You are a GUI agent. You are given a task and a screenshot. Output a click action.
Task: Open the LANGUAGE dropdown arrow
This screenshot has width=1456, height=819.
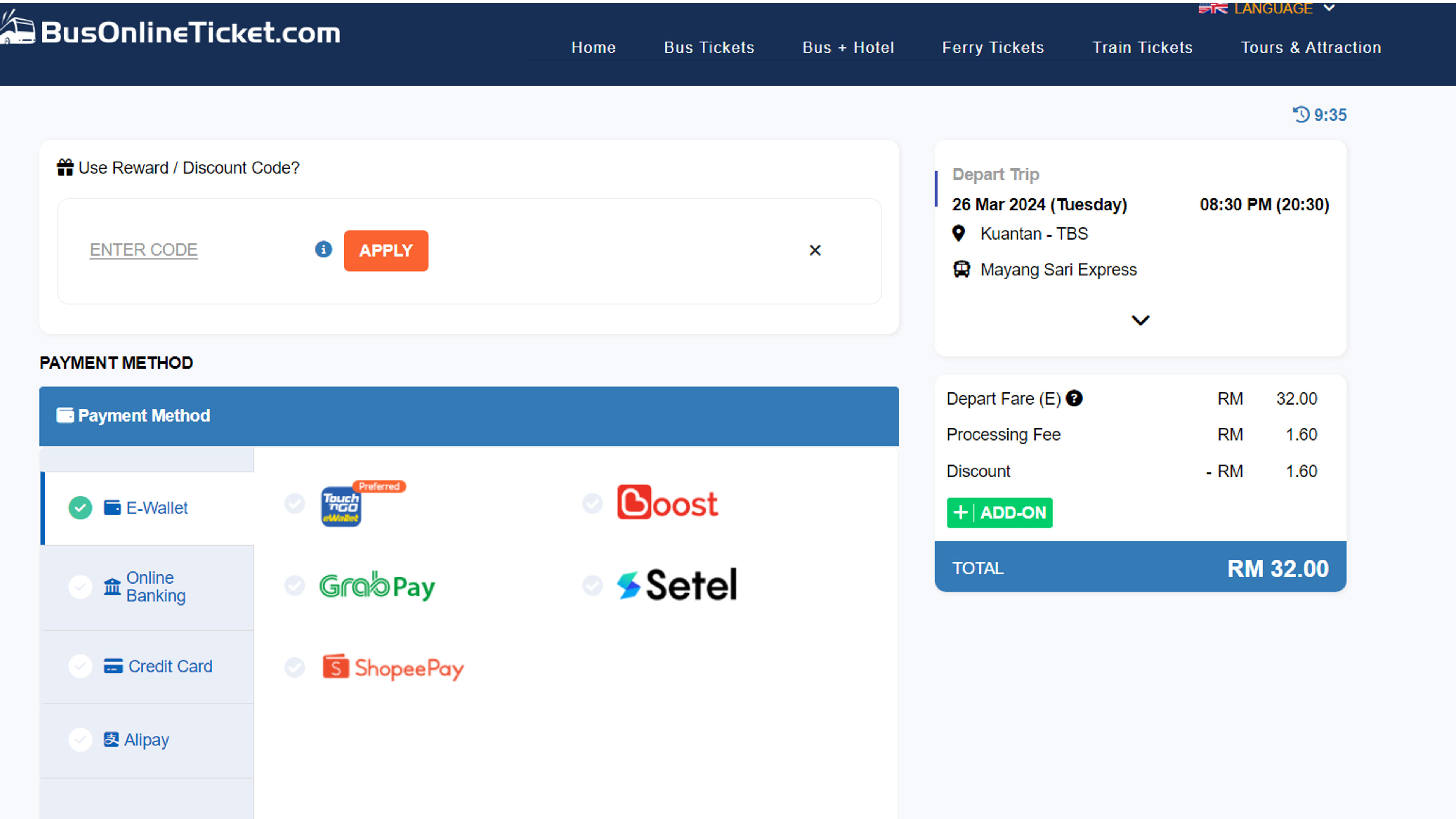click(x=1329, y=8)
